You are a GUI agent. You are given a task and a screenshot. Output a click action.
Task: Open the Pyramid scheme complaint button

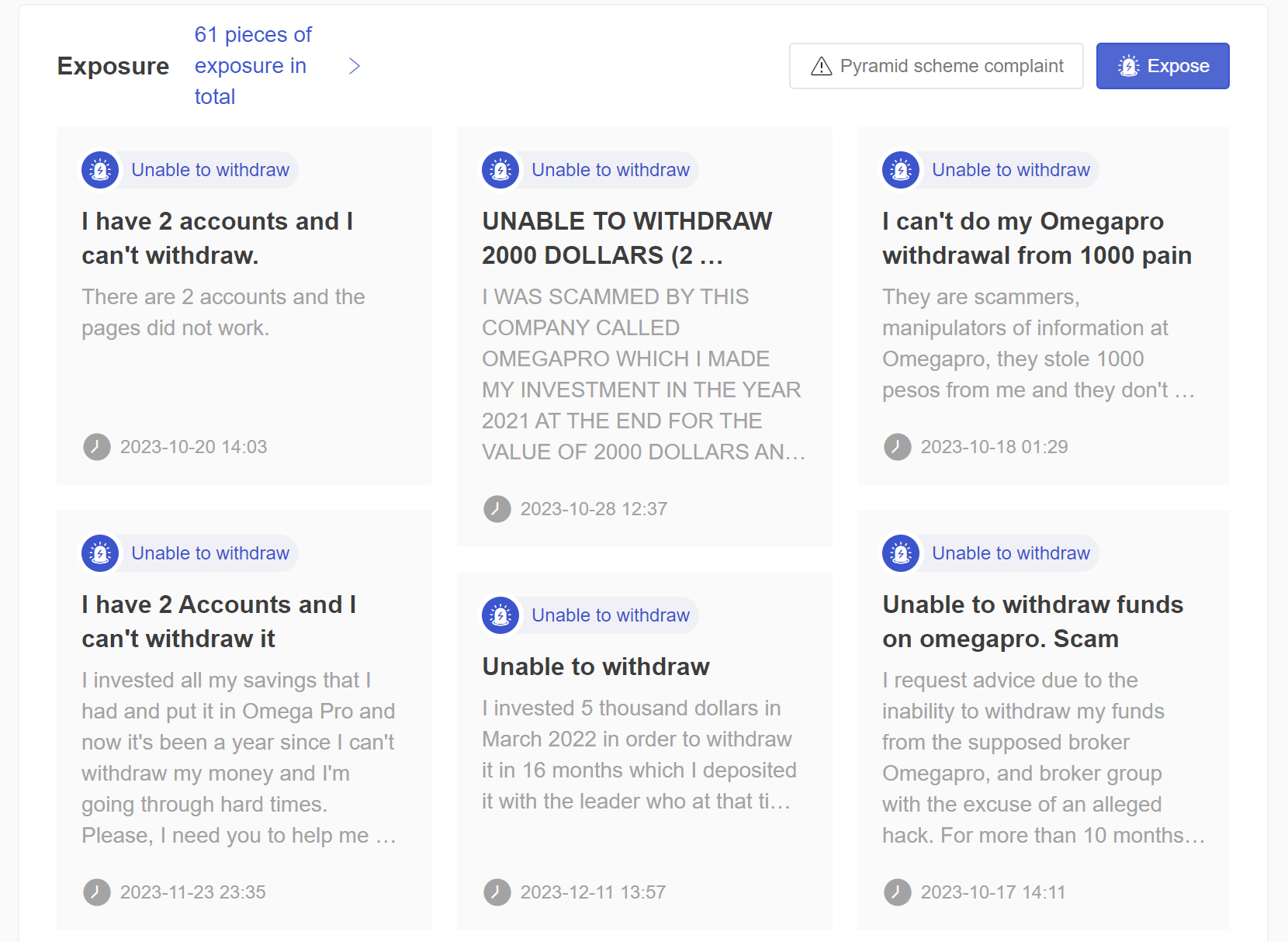click(936, 66)
